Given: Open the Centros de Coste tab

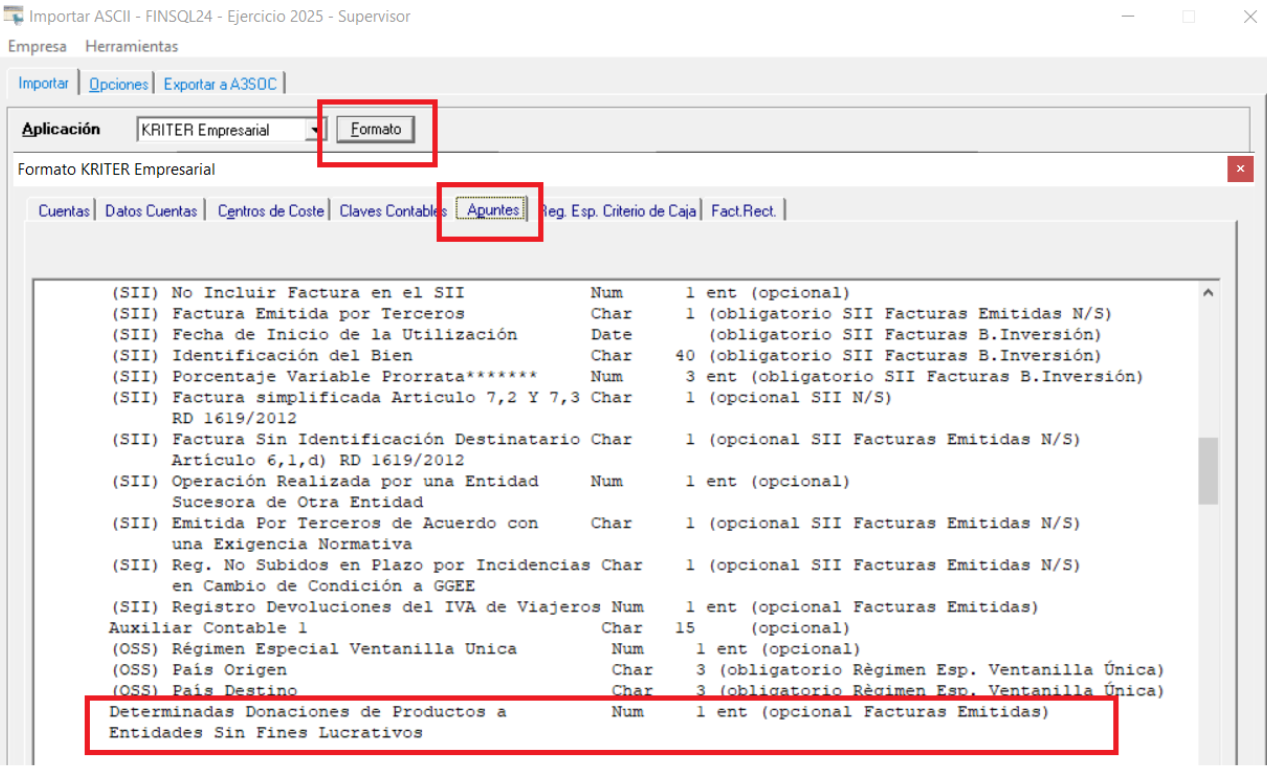Looking at the screenshot, I should pyautogui.click(x=270, y=211).
